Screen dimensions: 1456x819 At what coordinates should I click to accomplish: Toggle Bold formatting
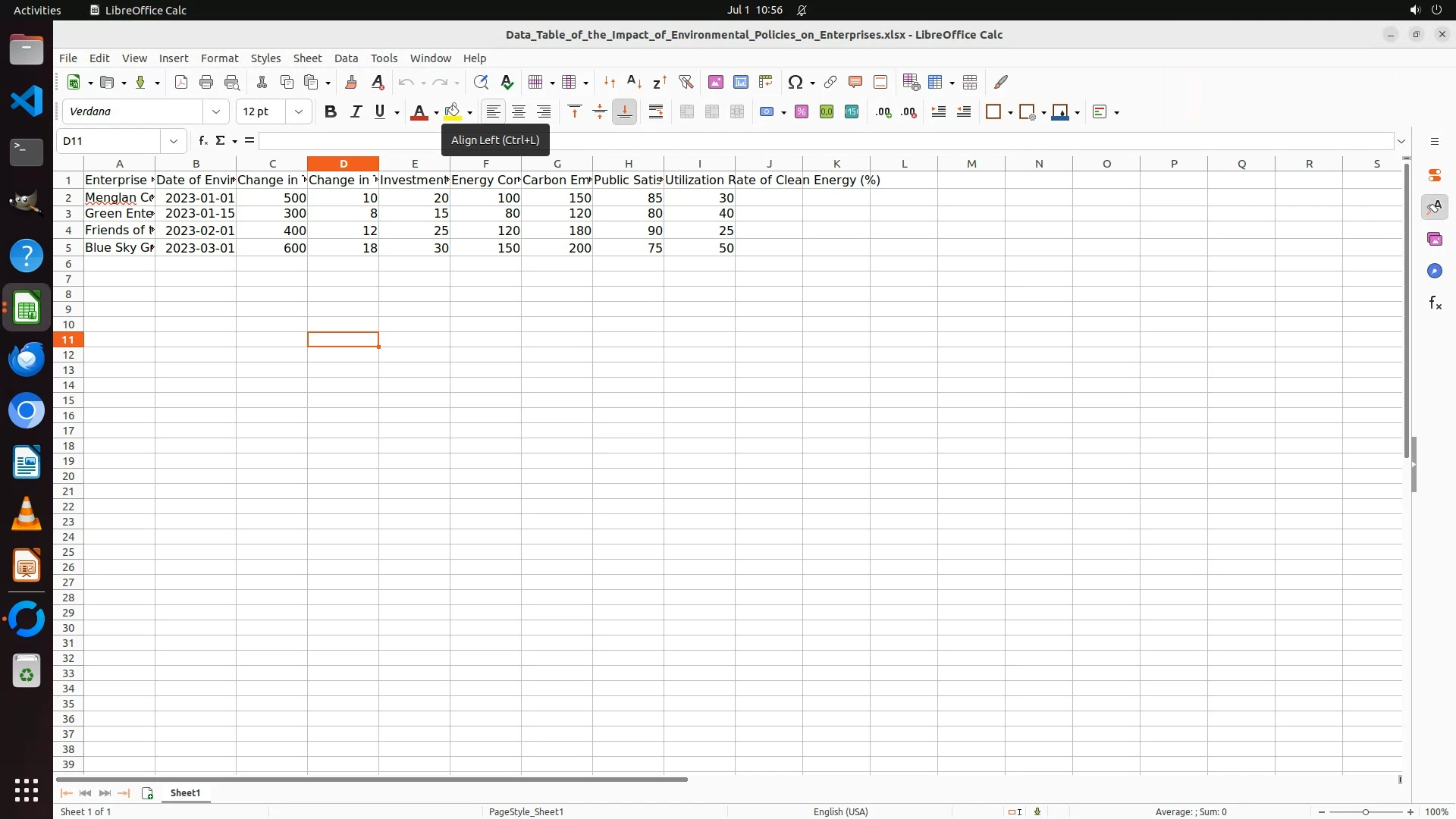tap(331, 112)
